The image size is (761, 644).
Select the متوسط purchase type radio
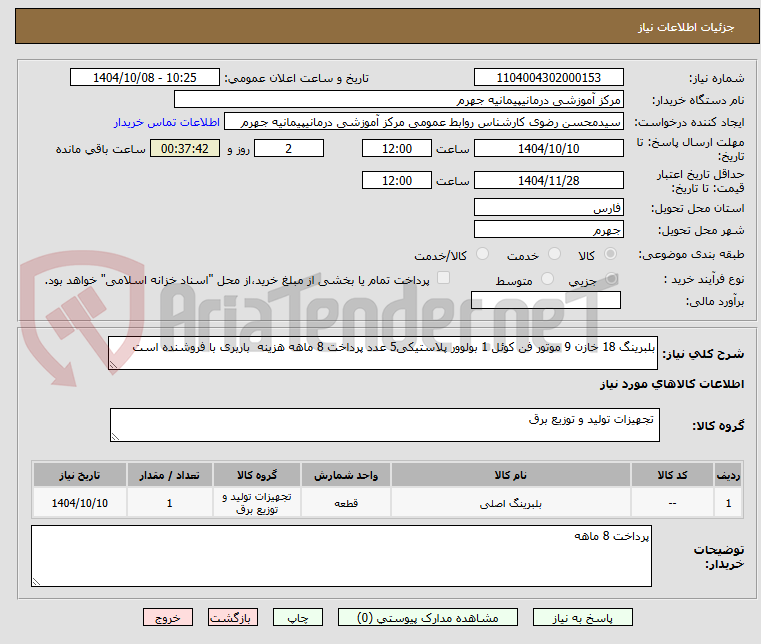(547, 279)
